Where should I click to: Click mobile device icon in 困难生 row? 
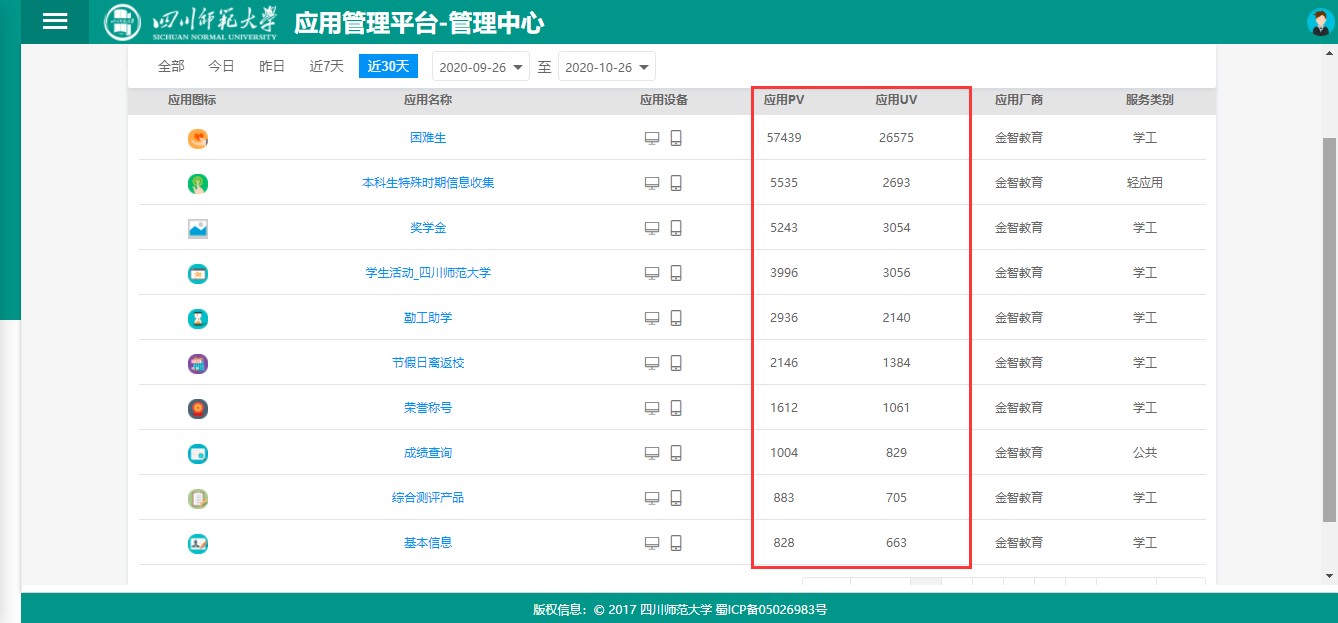coord(676,138)
